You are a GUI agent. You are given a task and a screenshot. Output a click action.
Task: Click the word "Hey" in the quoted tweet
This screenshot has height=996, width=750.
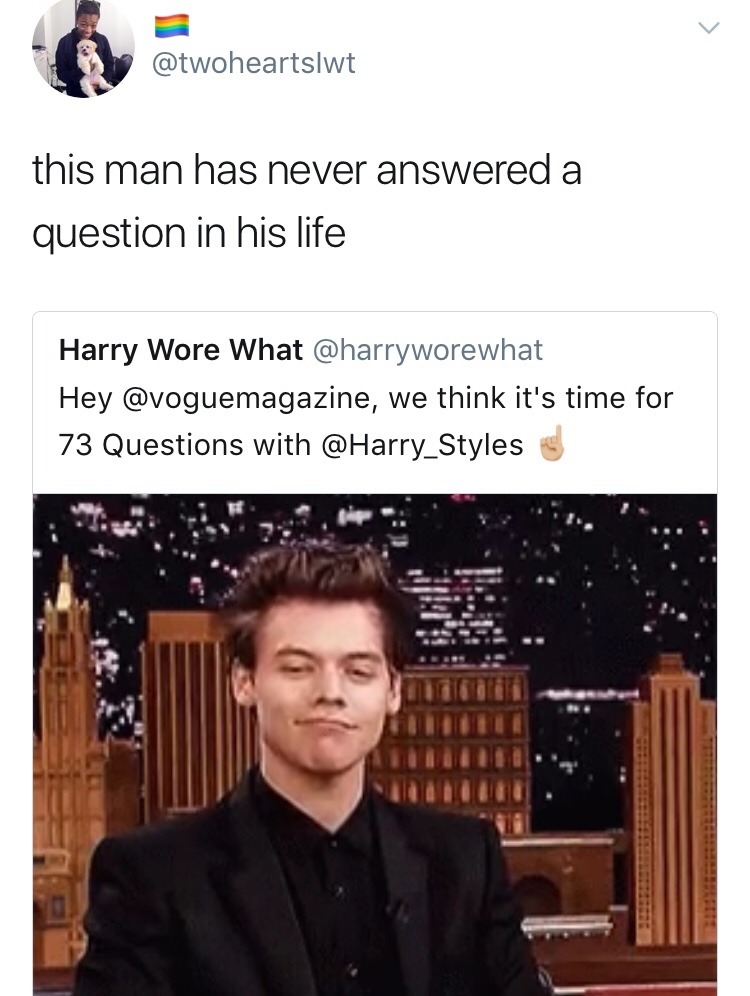point(85,398)
